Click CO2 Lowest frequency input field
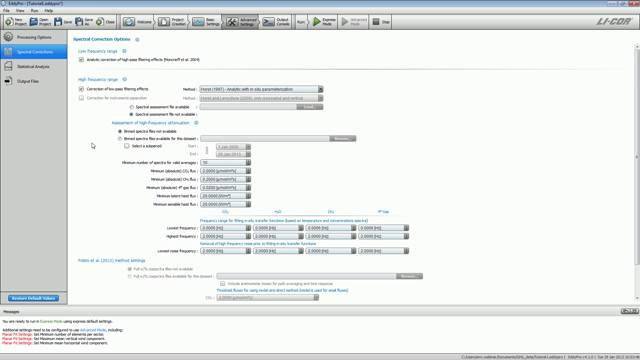The image size is (640, 360). click(225, 228)
